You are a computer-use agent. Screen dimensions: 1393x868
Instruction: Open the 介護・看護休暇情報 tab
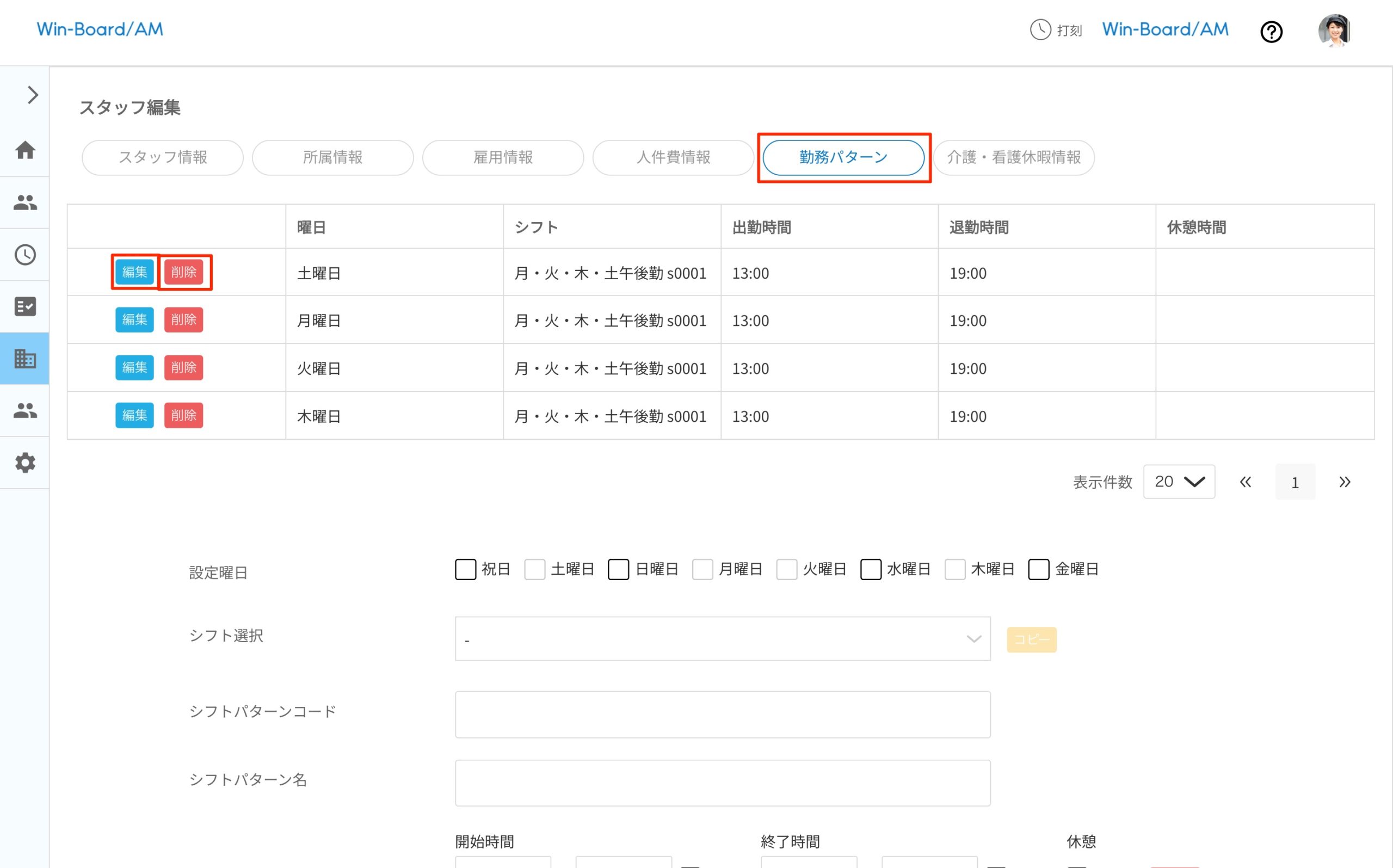tap(1014, 157)
